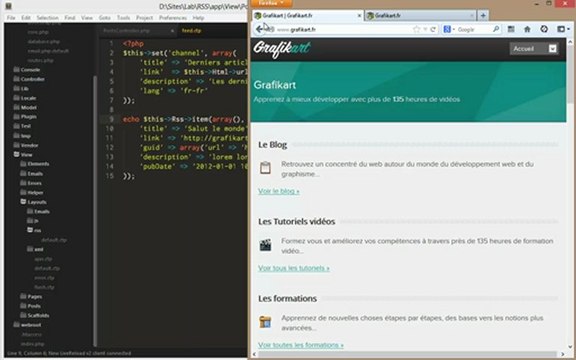576x360 pixels.
Task: Open the Project menu
Action: 144,18
